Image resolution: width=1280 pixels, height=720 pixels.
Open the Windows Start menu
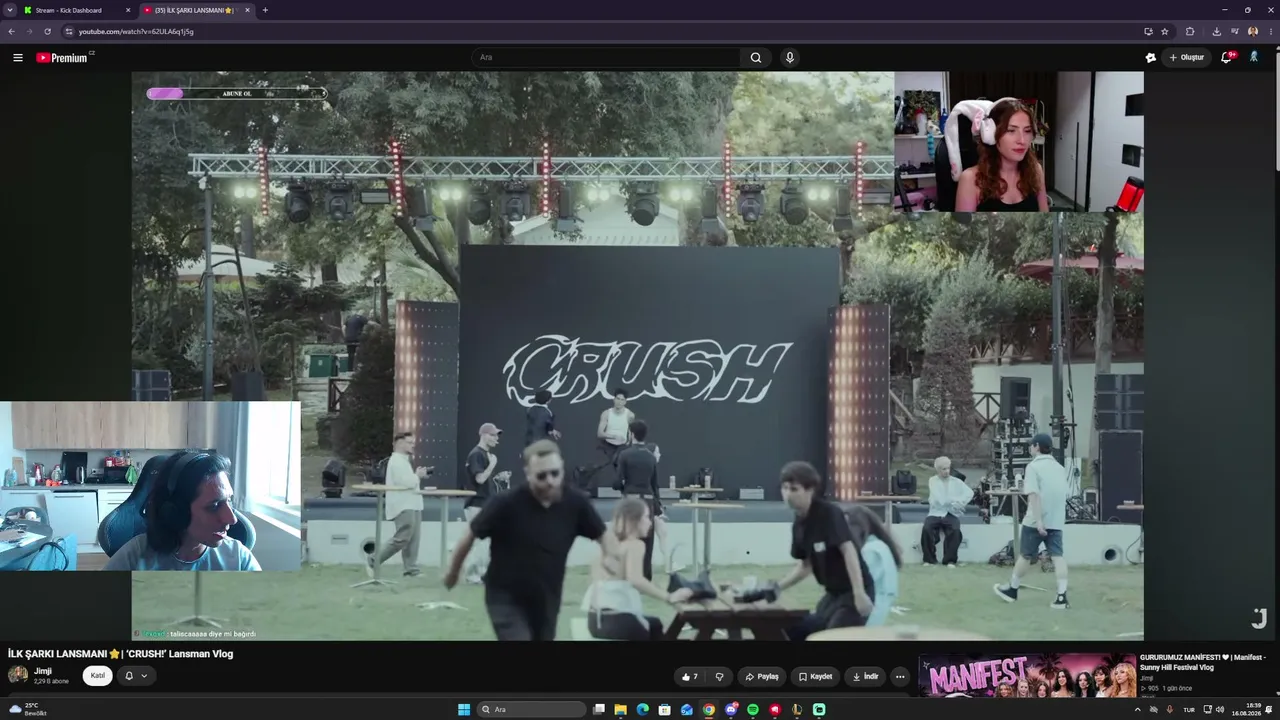point(464,710)
